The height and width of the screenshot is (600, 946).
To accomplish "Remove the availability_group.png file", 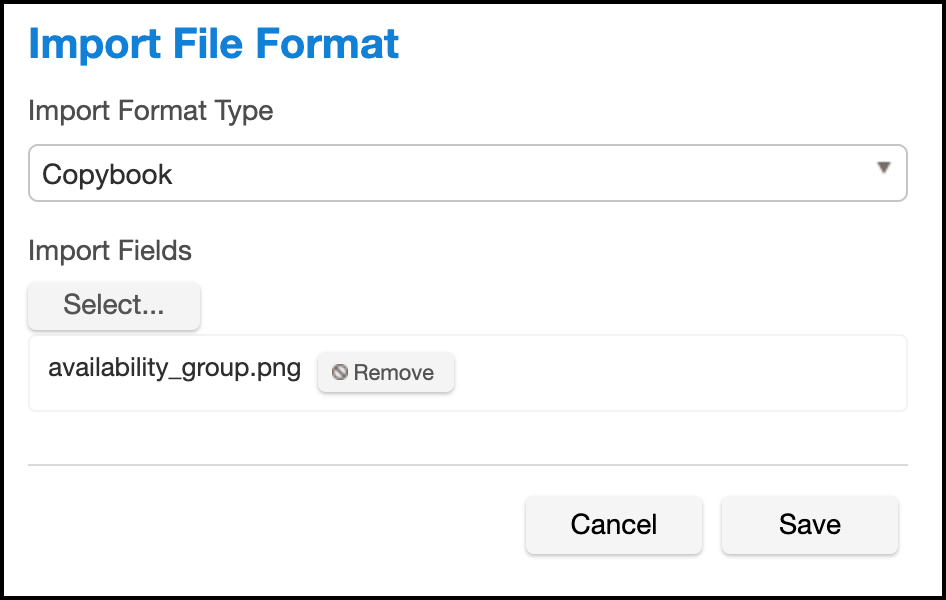I will pos(385,372).
